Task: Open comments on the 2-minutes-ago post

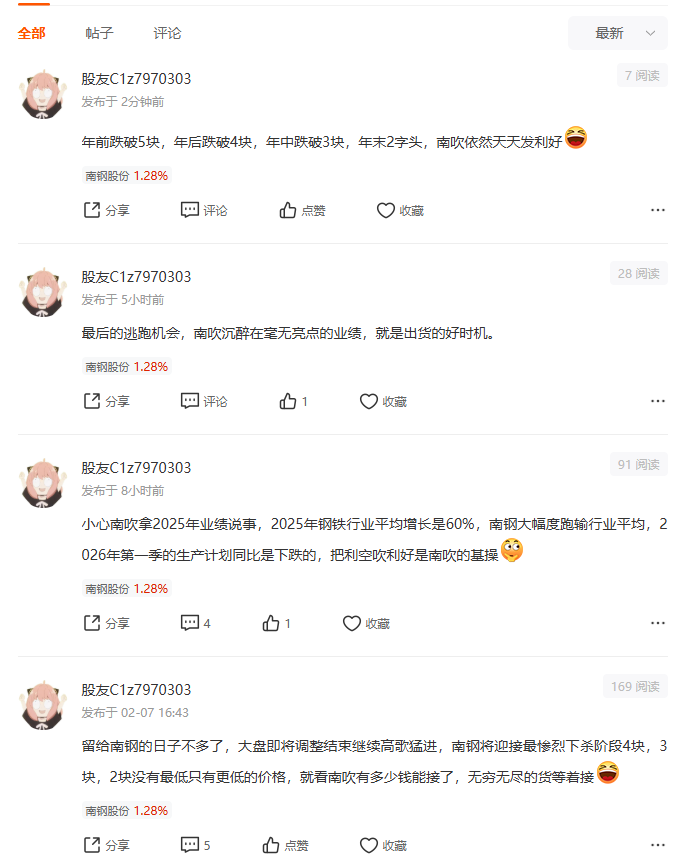Action: click(204, 210)
